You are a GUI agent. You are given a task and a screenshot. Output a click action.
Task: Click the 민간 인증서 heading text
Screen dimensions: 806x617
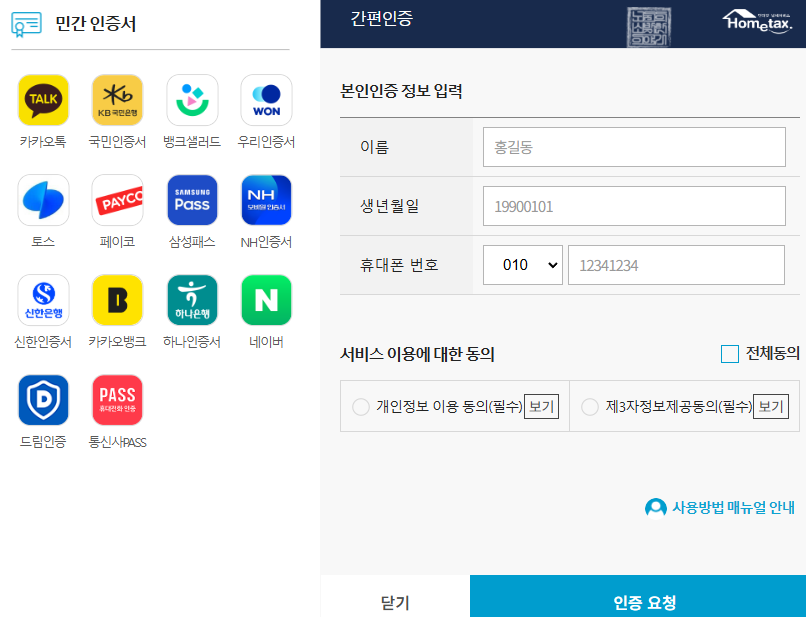click(96, 24)
